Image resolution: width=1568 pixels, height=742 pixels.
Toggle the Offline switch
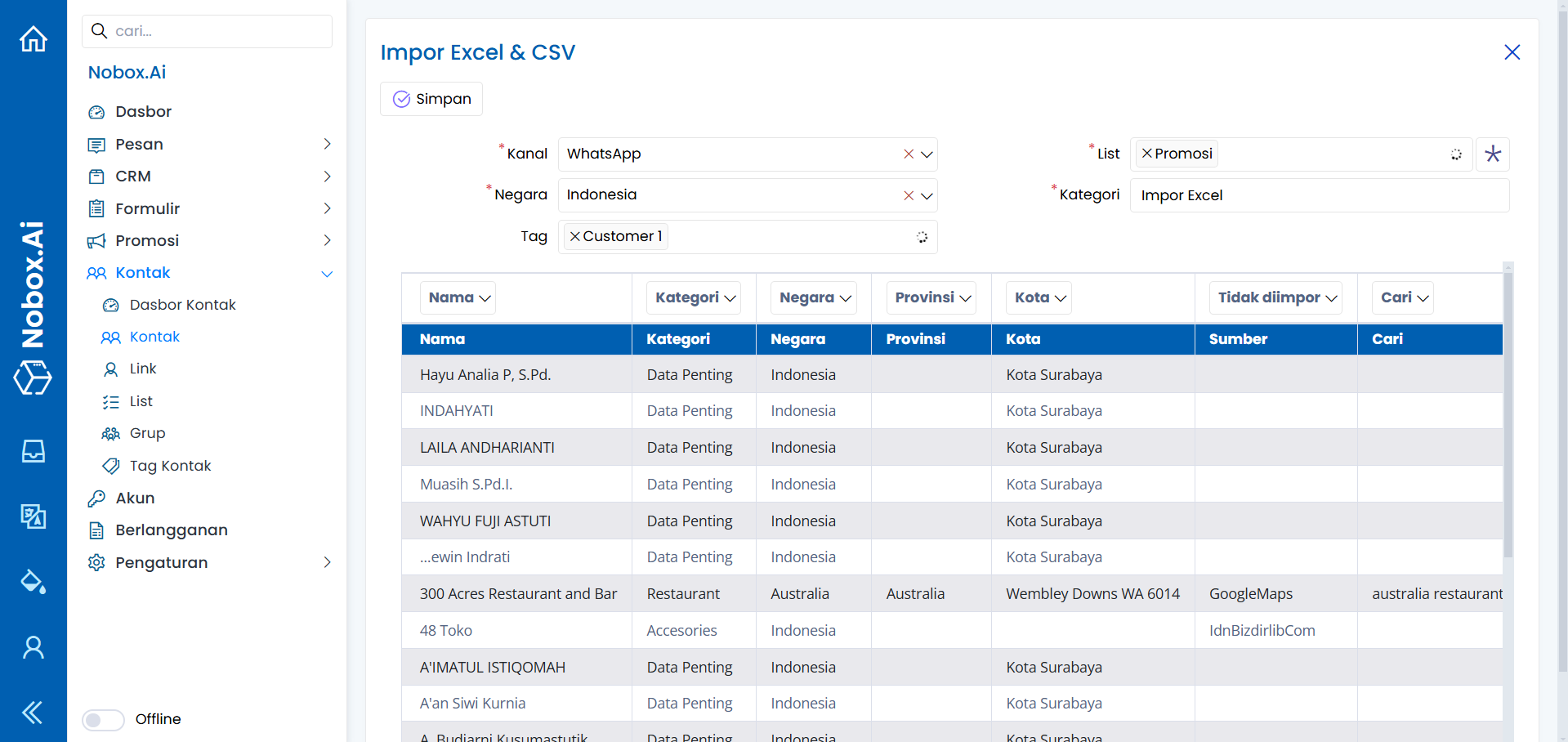[x=103, y=720]
